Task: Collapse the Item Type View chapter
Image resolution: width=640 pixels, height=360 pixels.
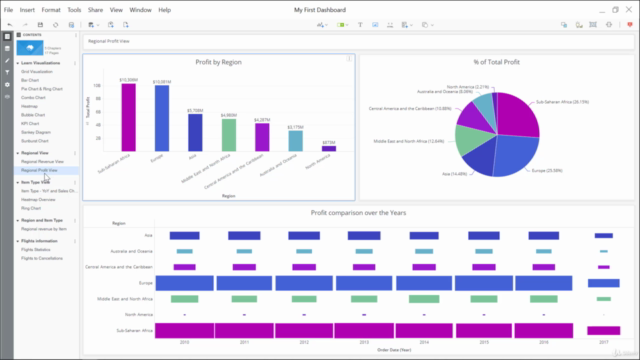Action: [x=18, y=182]
